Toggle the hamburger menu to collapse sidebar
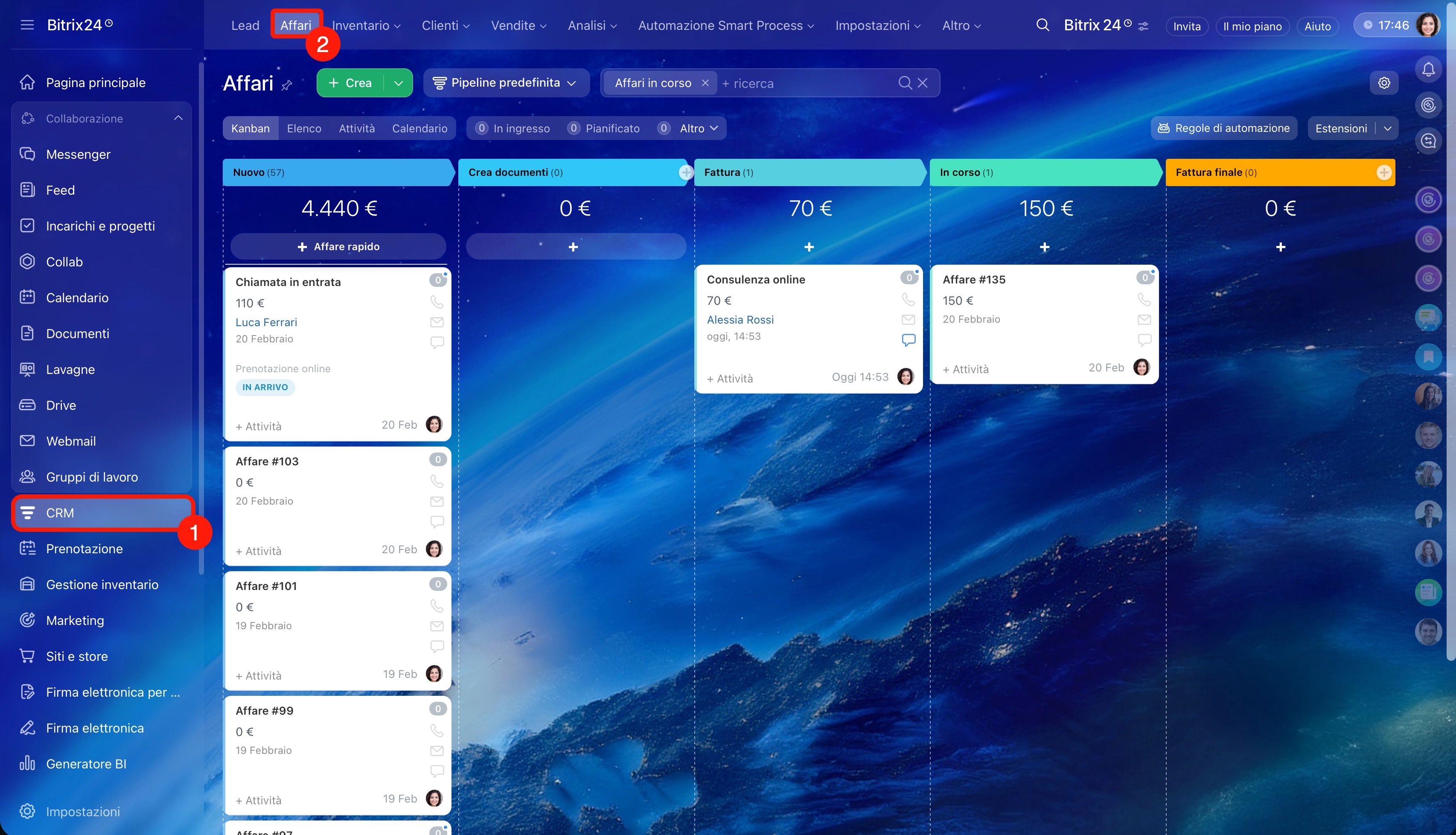Viewport: 1456px width, 835px height. [27, 25]
